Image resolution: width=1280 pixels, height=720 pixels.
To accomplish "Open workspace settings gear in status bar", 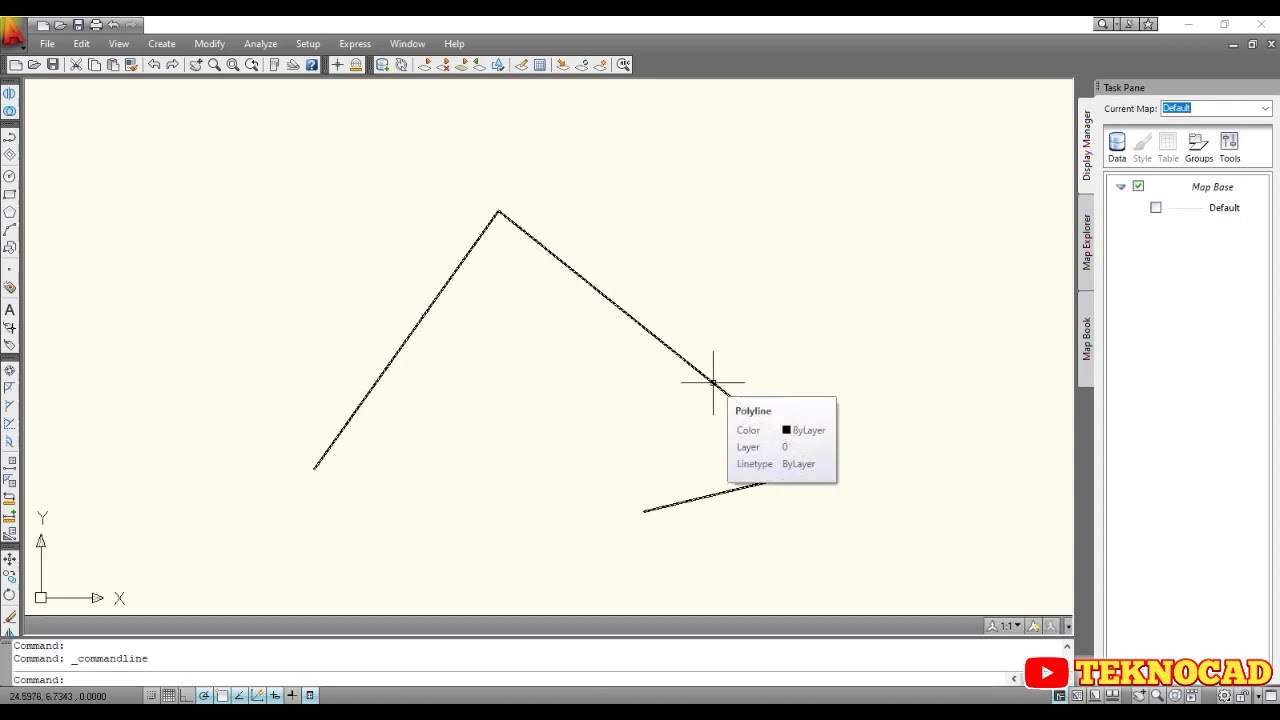I will (1224, 696).
